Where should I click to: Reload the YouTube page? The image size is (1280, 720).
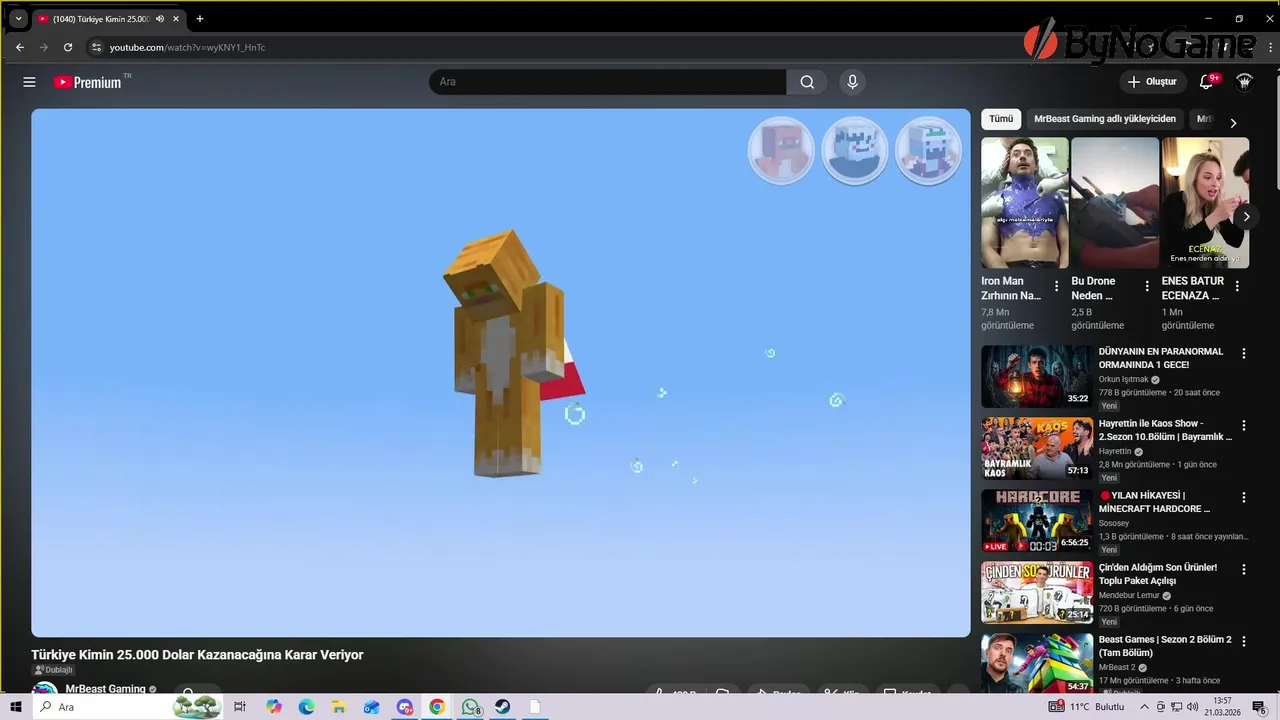tap(68, 47)
